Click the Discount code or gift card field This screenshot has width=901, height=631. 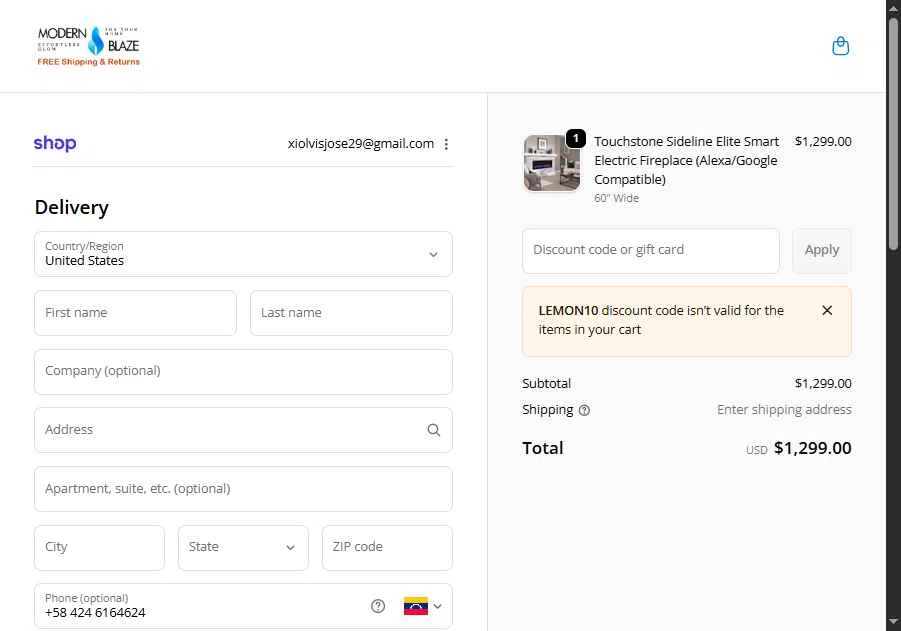coord(650,251)
